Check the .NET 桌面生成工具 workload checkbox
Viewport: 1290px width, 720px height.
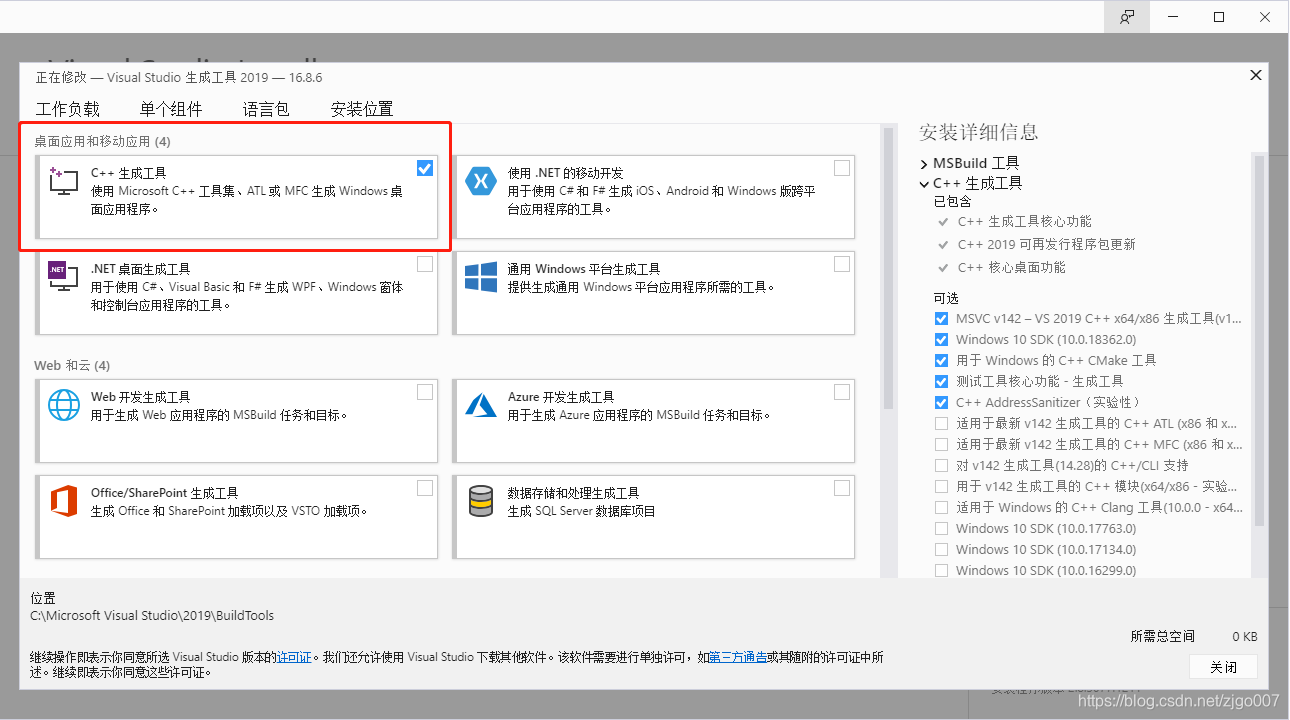(425, 264)
